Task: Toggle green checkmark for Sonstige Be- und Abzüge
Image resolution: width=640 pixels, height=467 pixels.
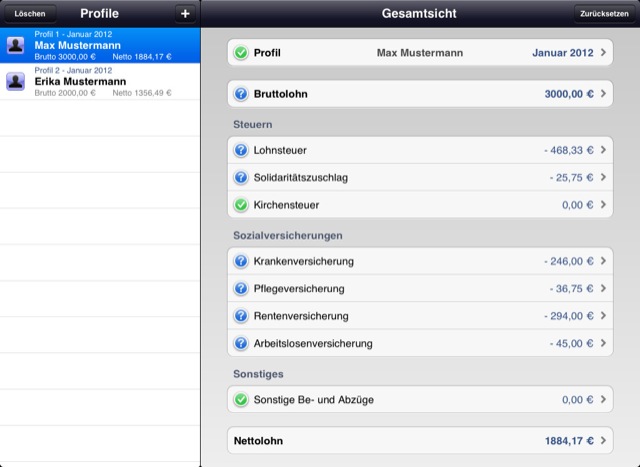Action: click(240, 400)
